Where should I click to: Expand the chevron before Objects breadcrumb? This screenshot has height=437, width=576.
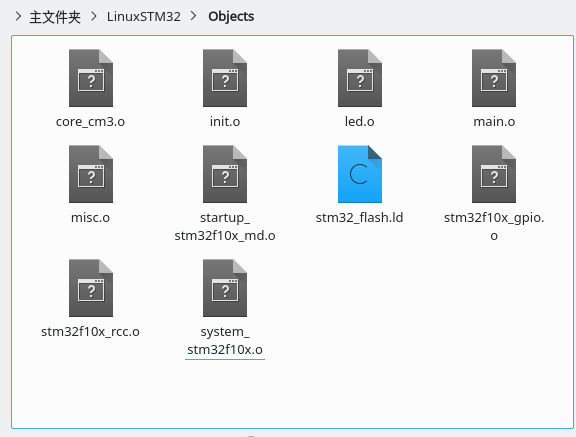click(x=194, y=16)
